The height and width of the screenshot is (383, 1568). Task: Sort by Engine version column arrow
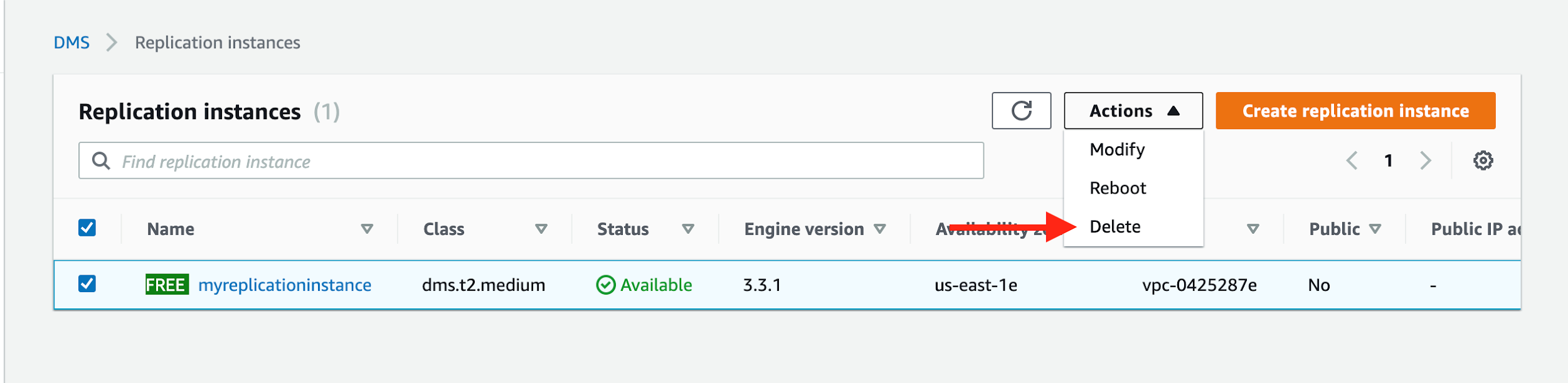879,229
